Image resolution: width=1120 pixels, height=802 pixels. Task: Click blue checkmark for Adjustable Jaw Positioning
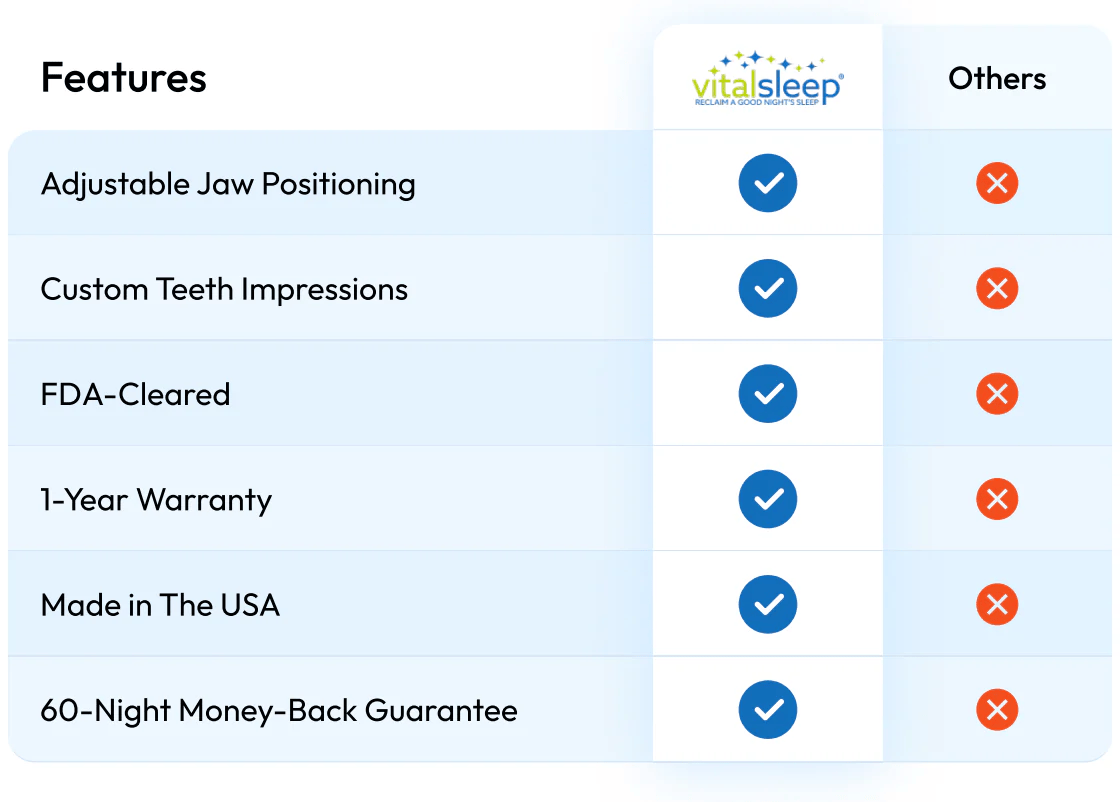[768, 183]
